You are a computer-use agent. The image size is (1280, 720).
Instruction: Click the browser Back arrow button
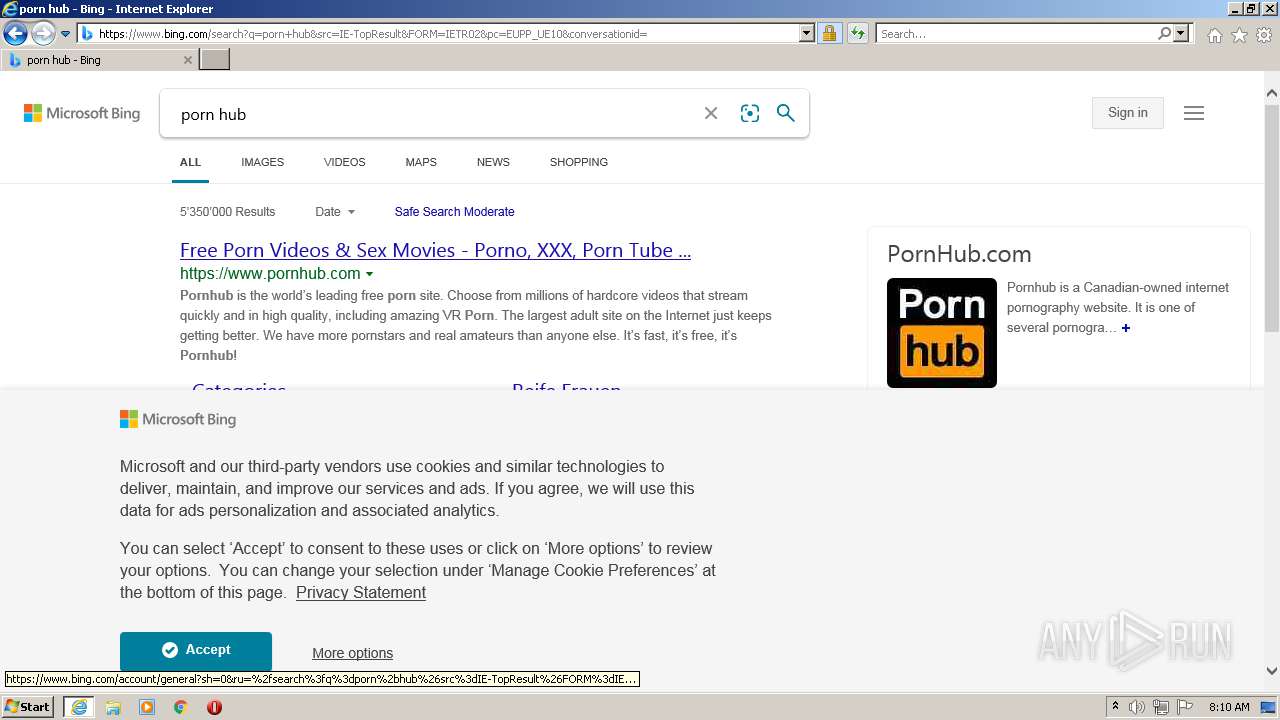tap(15, 34)
